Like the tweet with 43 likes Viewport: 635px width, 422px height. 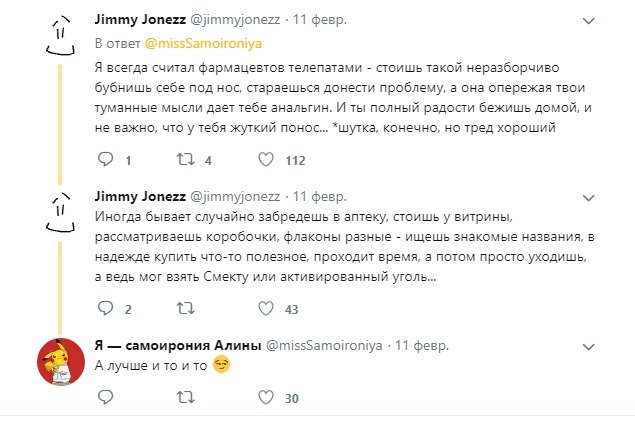pyautogui.click(x=266, y=309)
